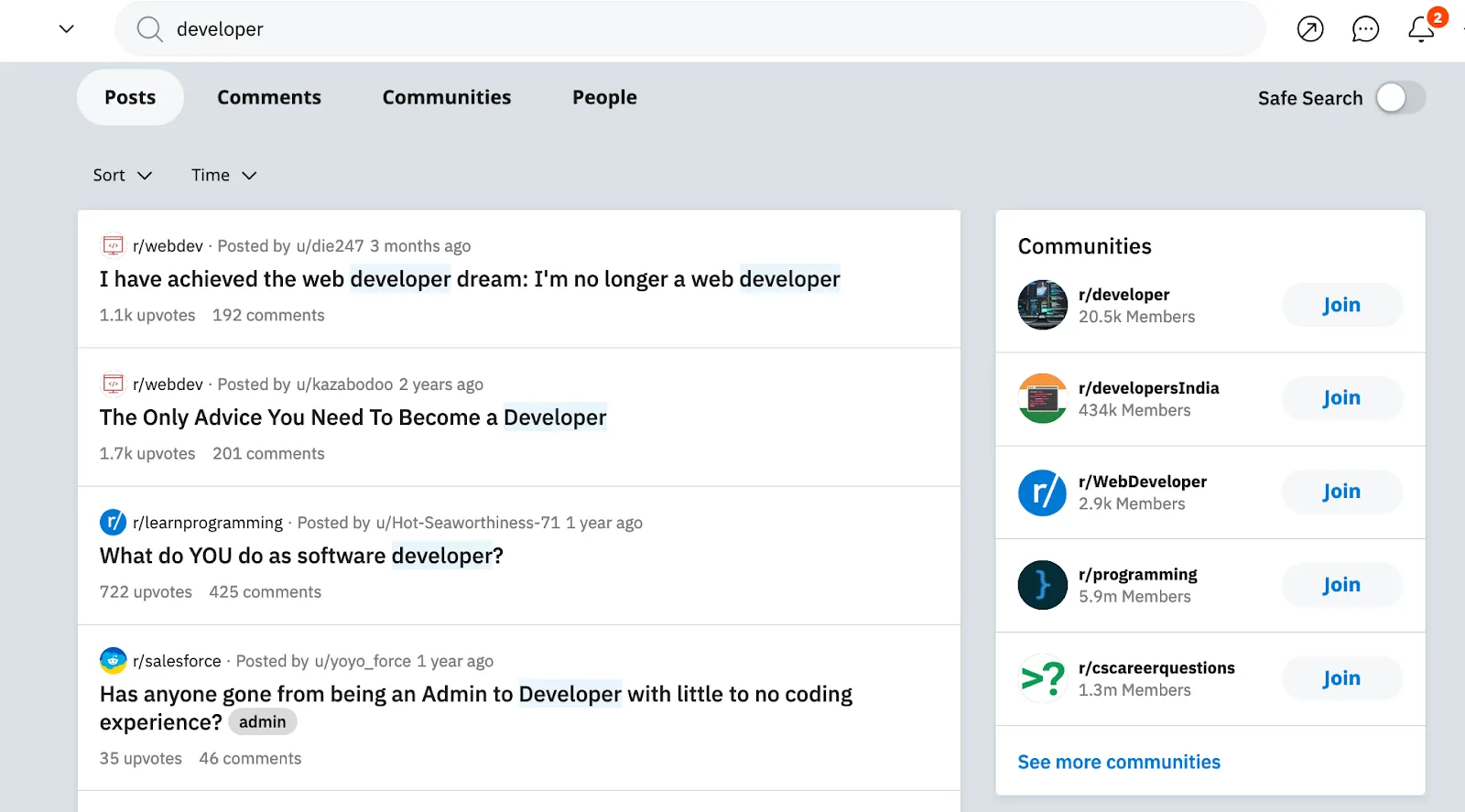Screen dimensions: 1465x812
Task: Click '20.5k Members' text
Action: (x=1136, y=317)
